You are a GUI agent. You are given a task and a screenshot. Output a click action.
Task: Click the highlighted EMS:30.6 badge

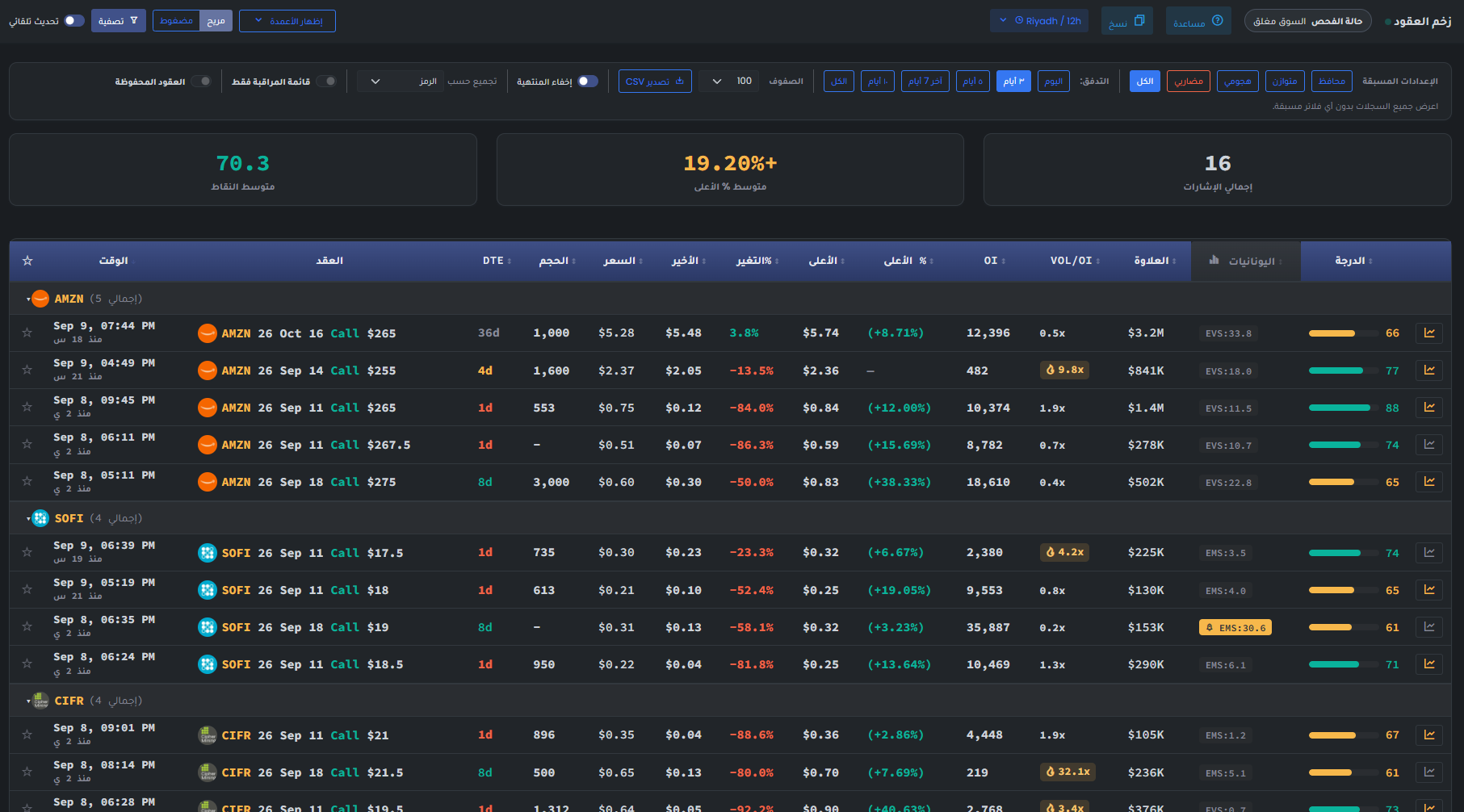click(x=1235, y=627)
